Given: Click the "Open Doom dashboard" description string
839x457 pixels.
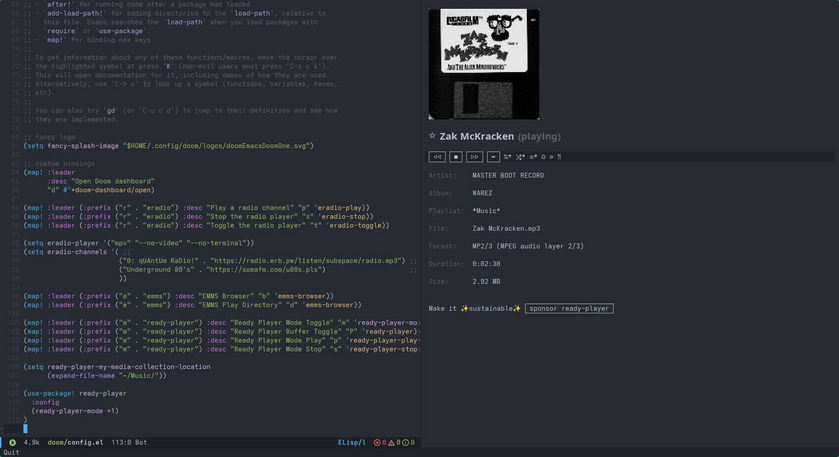Looking at the screenshot, I should click(112, 181).
